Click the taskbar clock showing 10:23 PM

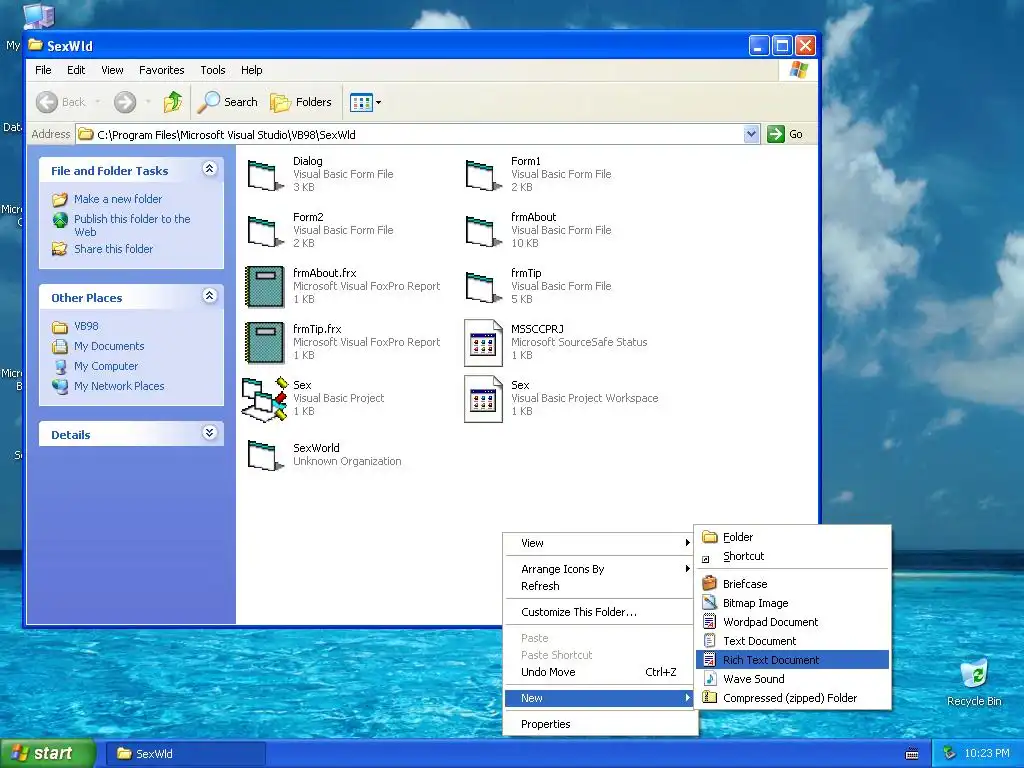pos(987,754)
